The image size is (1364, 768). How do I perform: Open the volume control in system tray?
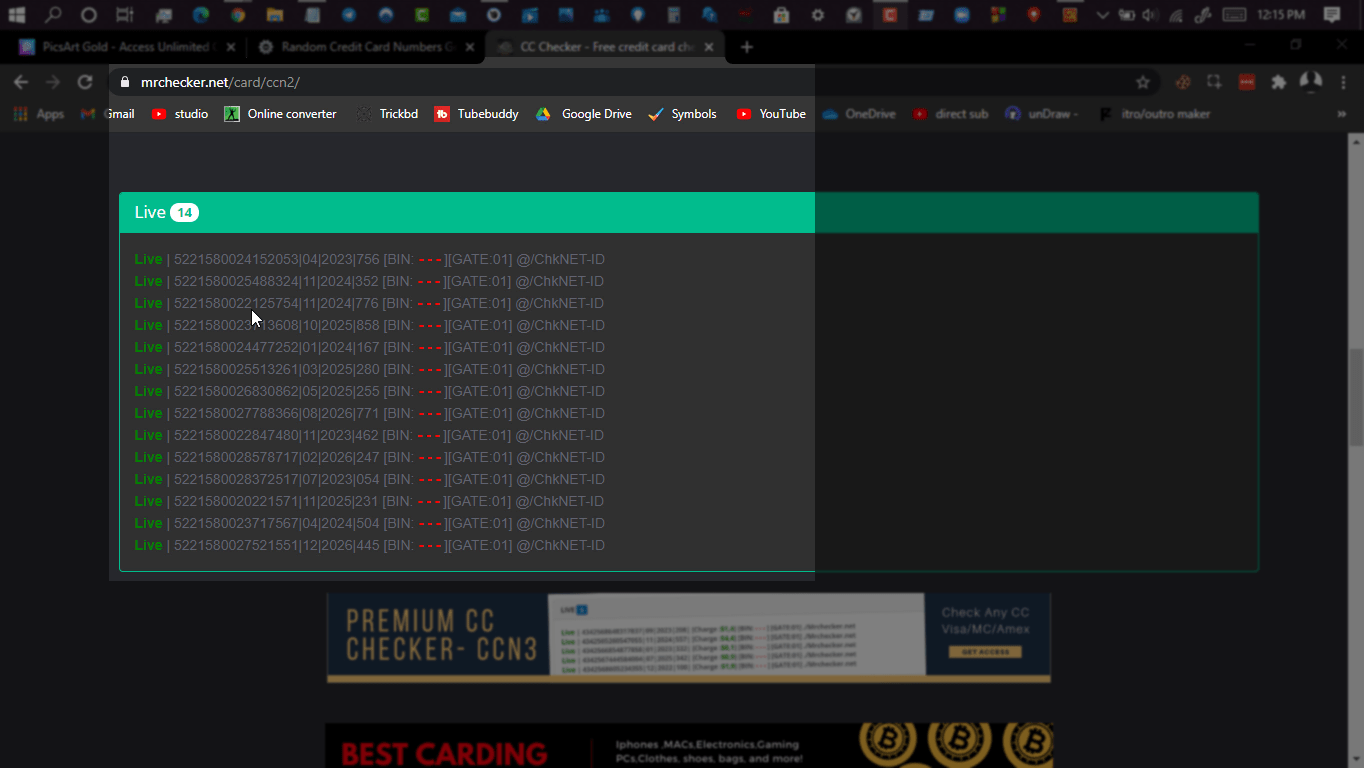click(x=1150, y=15)
